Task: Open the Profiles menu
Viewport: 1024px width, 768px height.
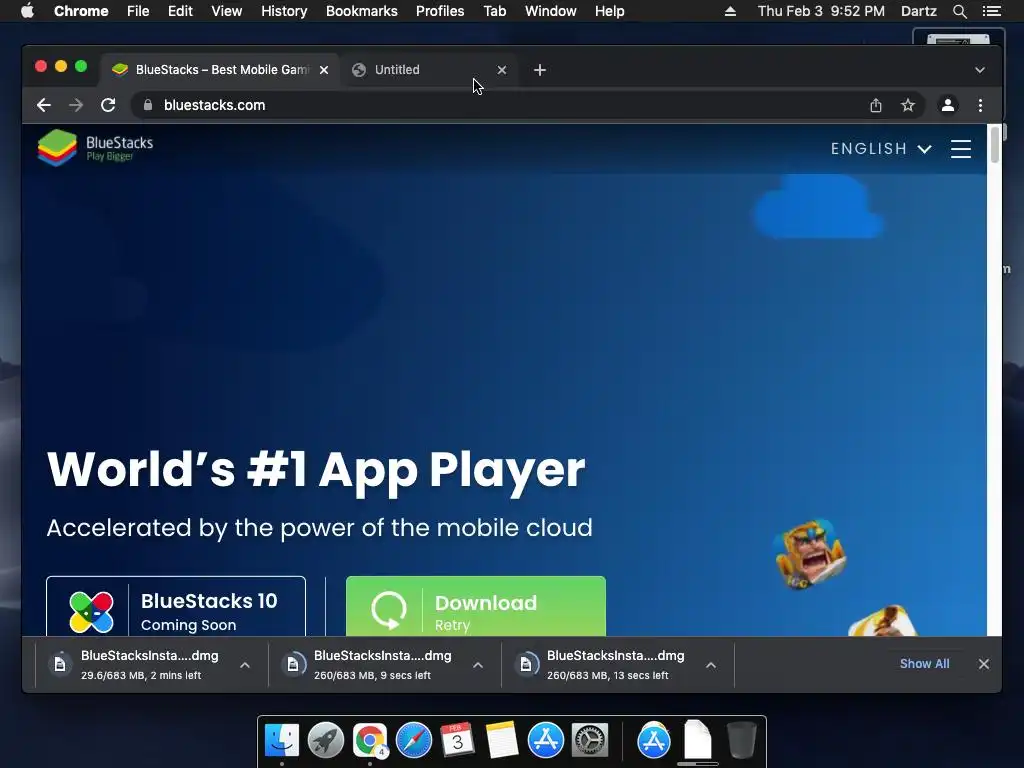Action: [440, 11]
